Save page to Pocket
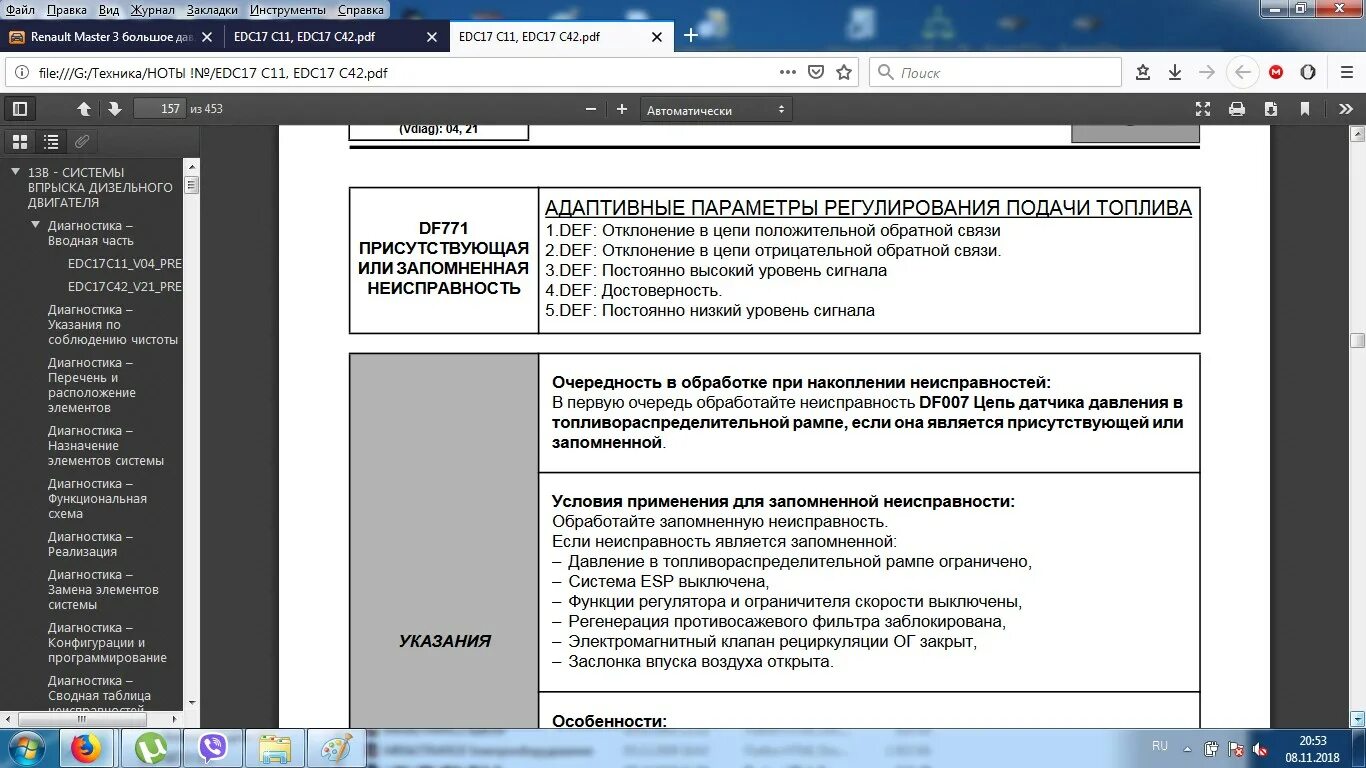Screen dimensions: 1366x768 816,73
